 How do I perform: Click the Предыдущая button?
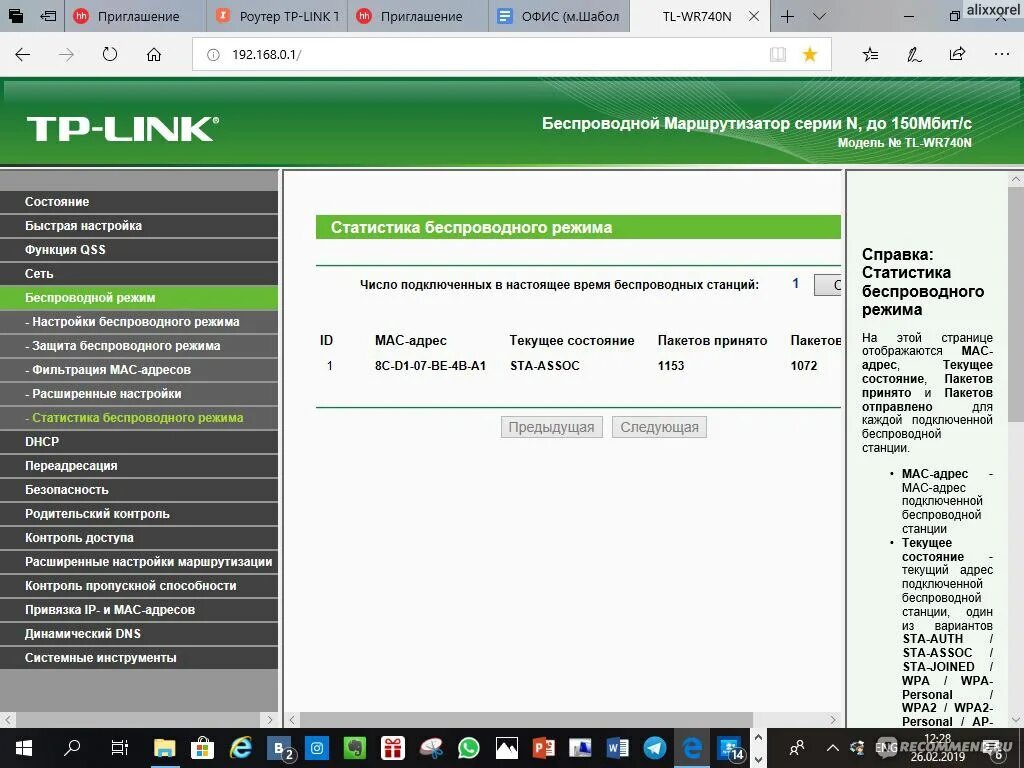(552, 428)
